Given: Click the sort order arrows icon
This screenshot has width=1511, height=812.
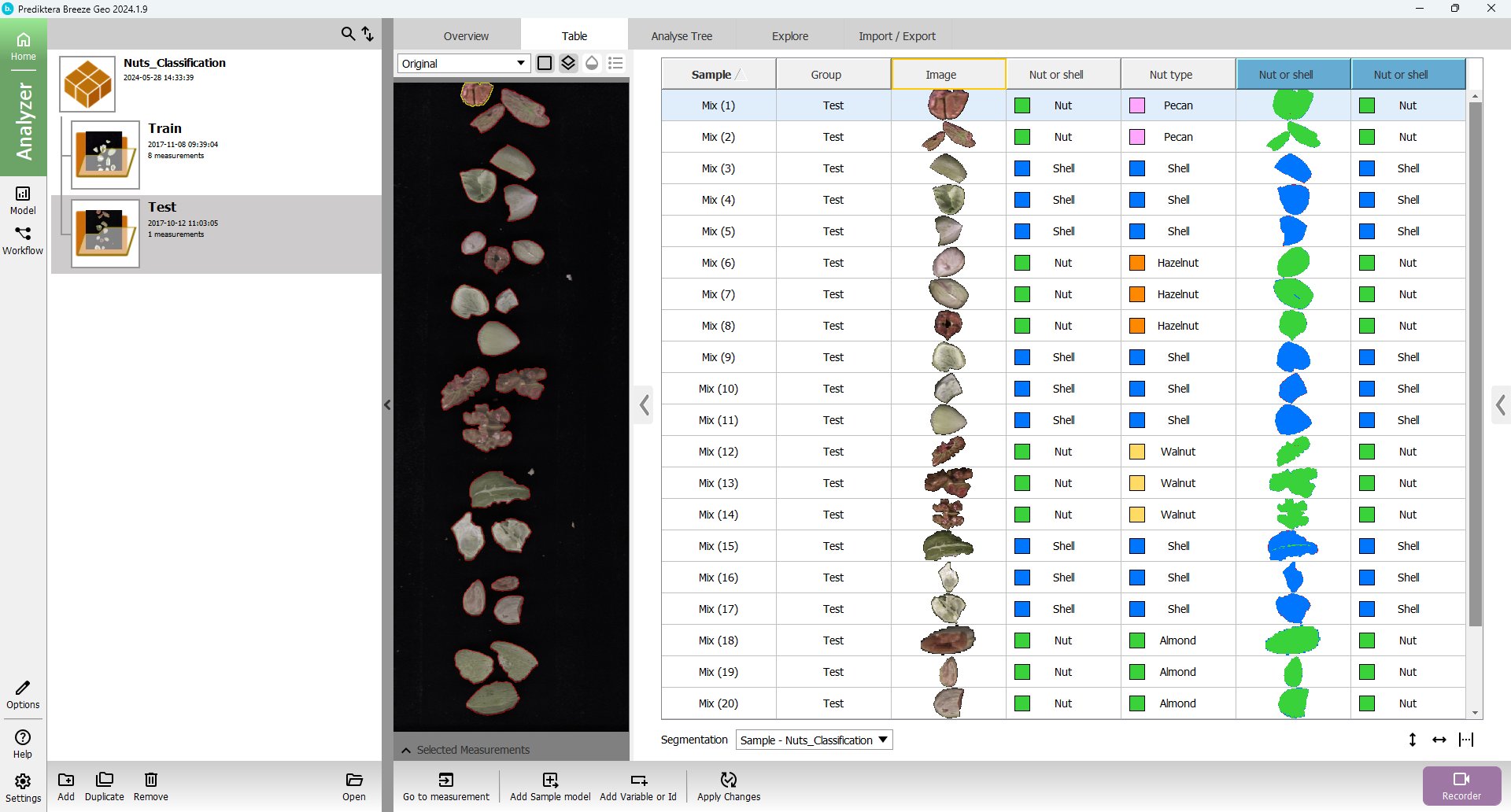Looking at the screenshot, I should pyautogui.click(x=368, y=34).
